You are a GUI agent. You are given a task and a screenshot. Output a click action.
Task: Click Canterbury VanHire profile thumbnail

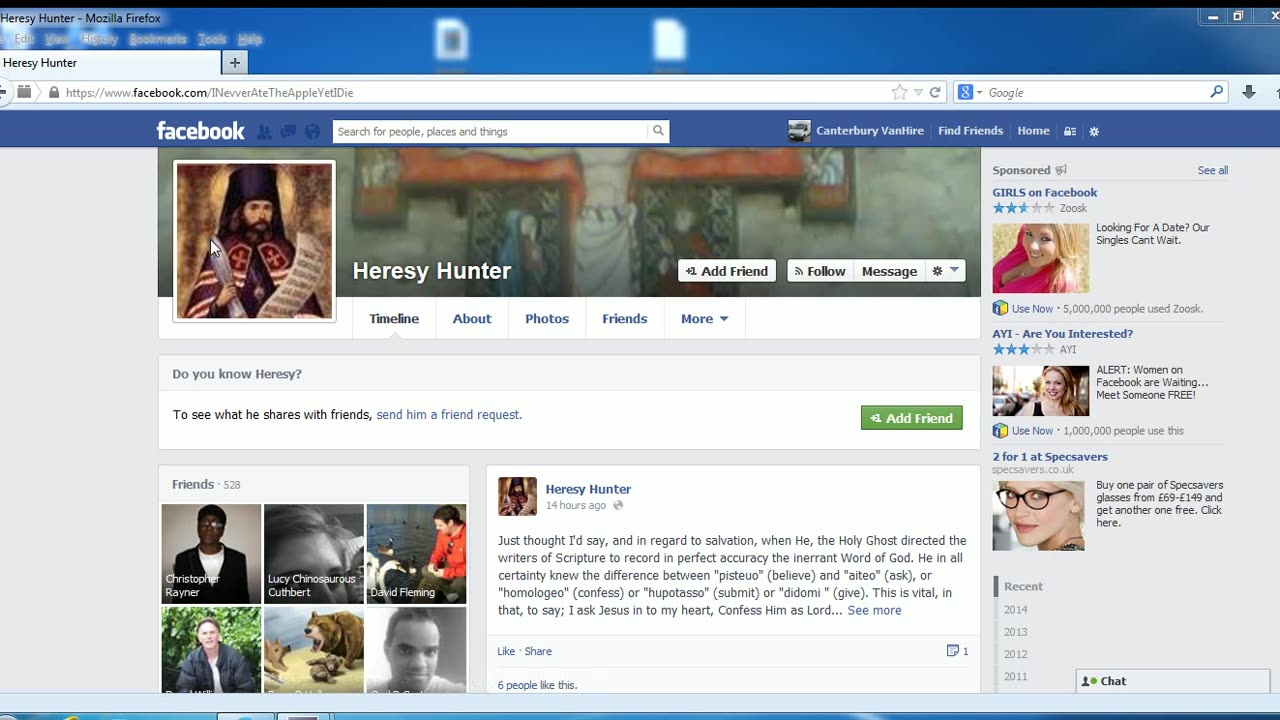point(799,131)
